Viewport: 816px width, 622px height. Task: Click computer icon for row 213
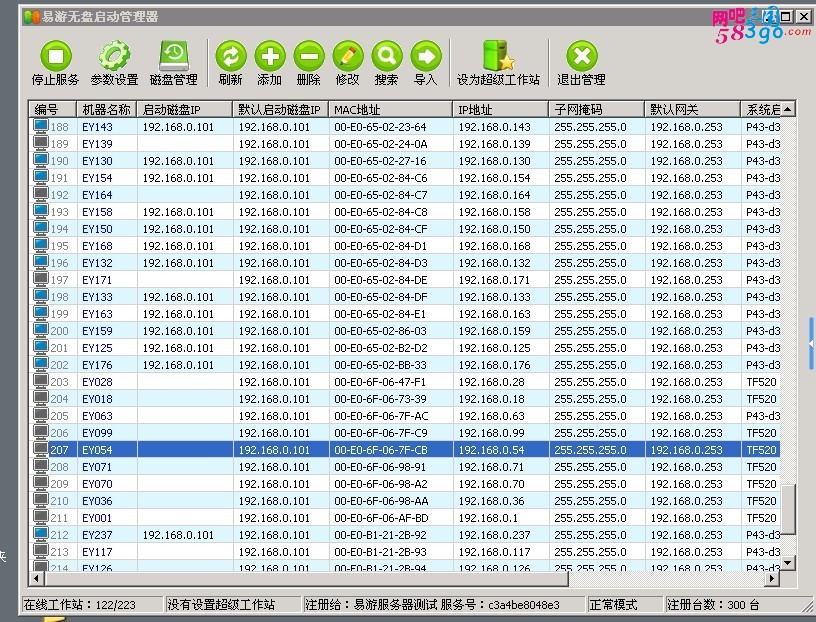tap(41, 552)
